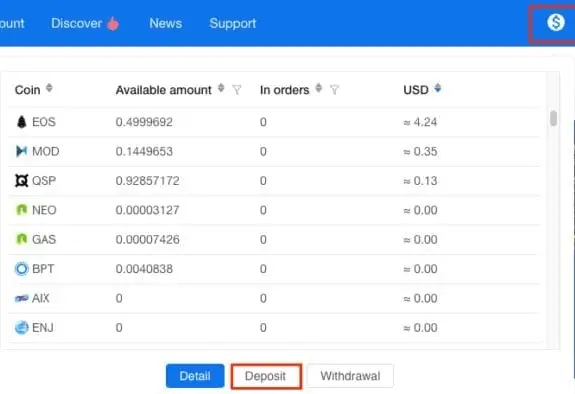This screenshot has height=394, width=575.
Task: Select the GAS amount 0.00007426
Action: coord(147,239)
